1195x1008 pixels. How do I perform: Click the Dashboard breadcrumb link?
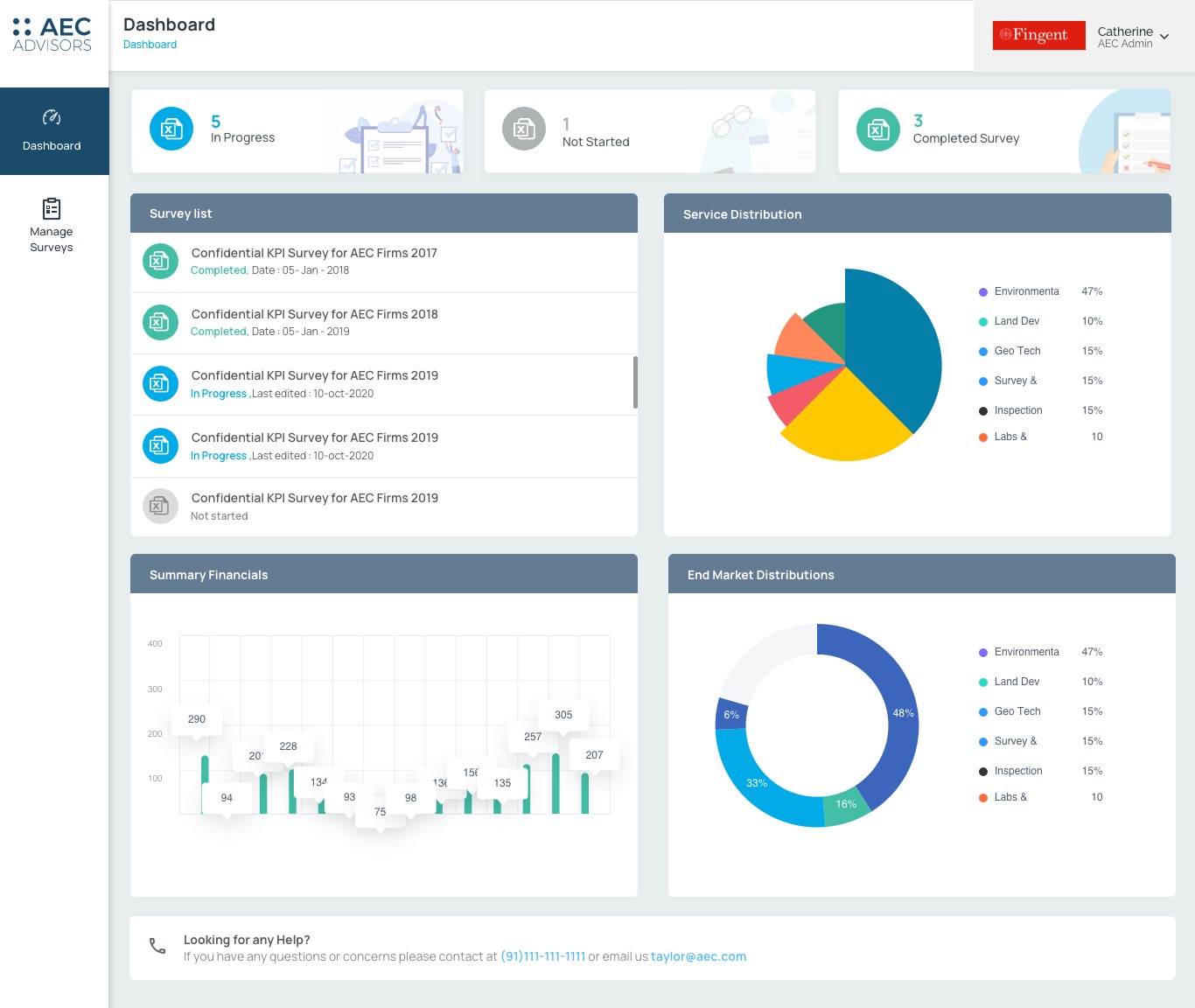(x=150, y=45)
